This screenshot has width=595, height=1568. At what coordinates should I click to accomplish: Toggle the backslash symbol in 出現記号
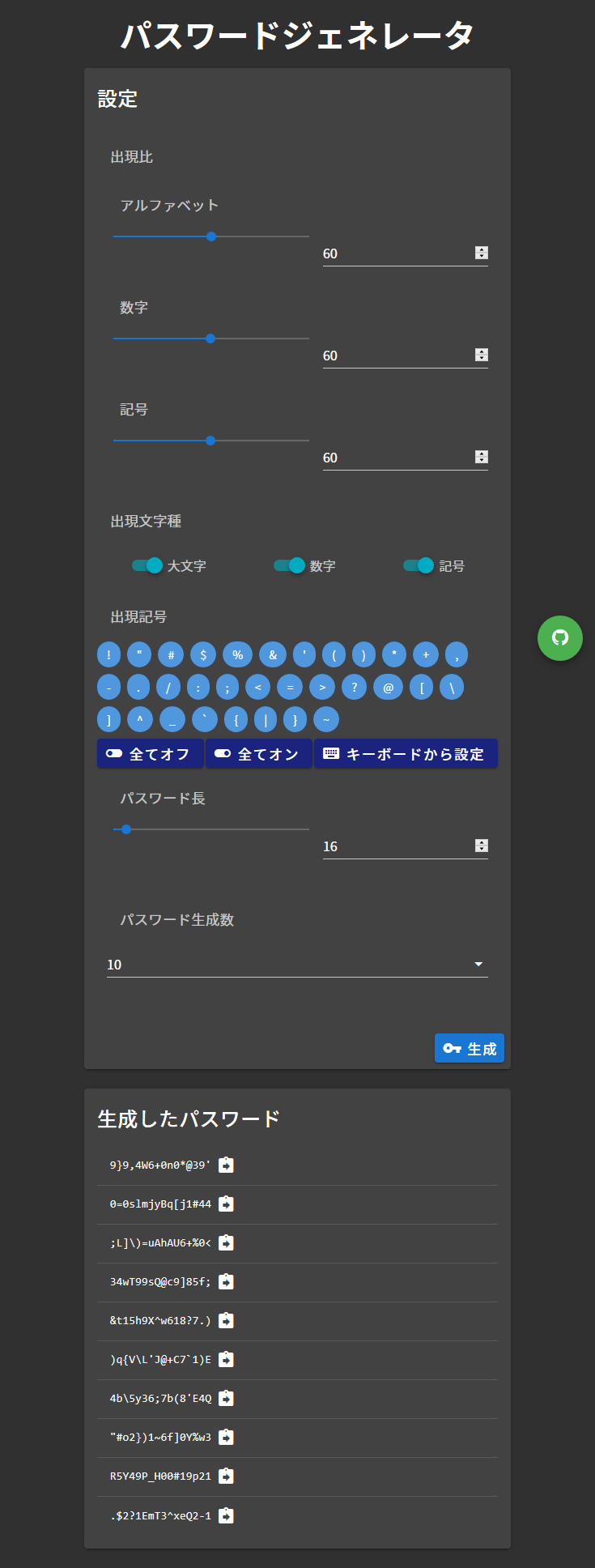point(452,687)
